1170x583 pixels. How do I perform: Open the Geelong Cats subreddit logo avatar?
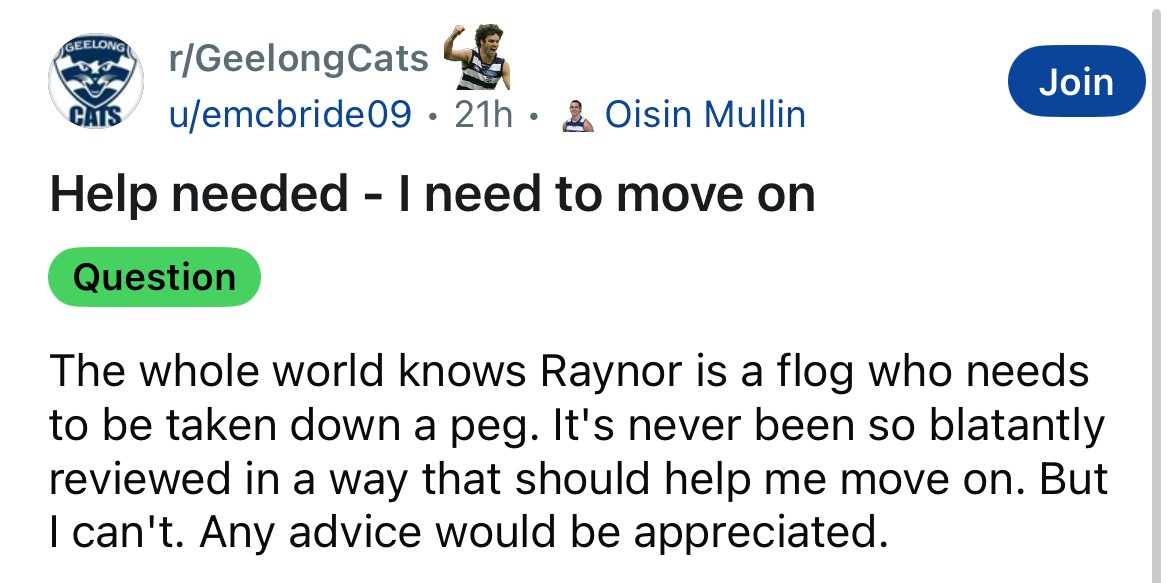pos(96,85)
